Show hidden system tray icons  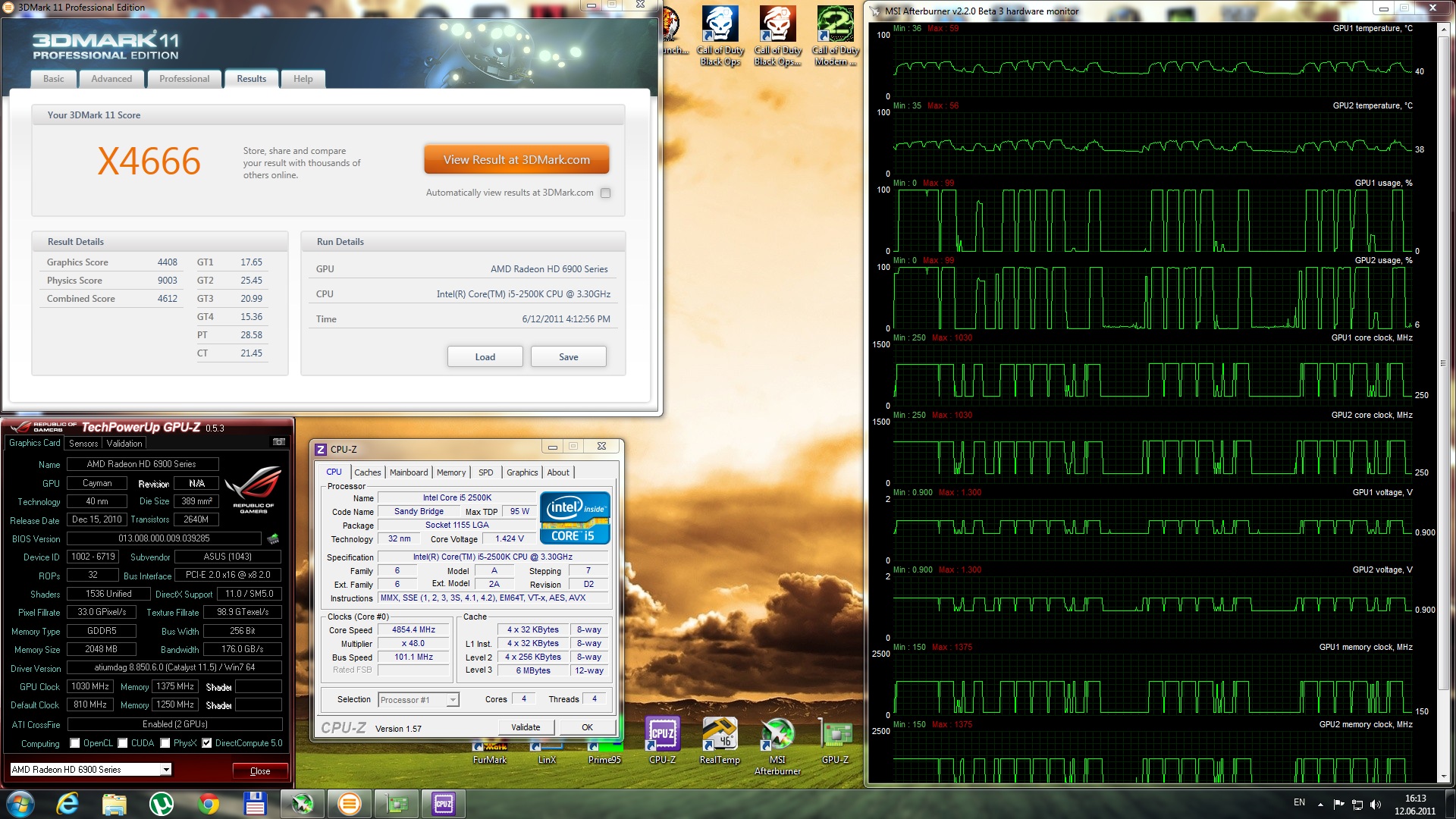(x=1320, y=804)
